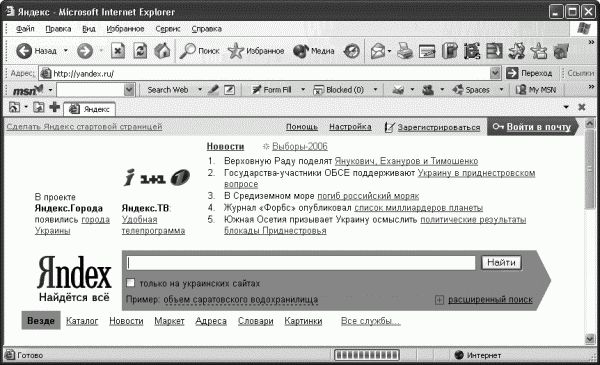Image resolution: width=600 pixels, height=365 pixels.
Task: Expand the Form Fill dropdown arrow
Action: pyautogui.click(x=303, y=90)
